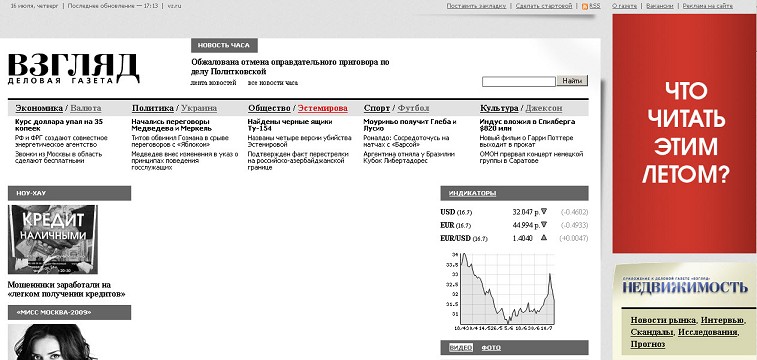Open Начались переговоры Медведева и Меркель
The image size is (757, 360).
pyautogui.click(x=171, y=125)
